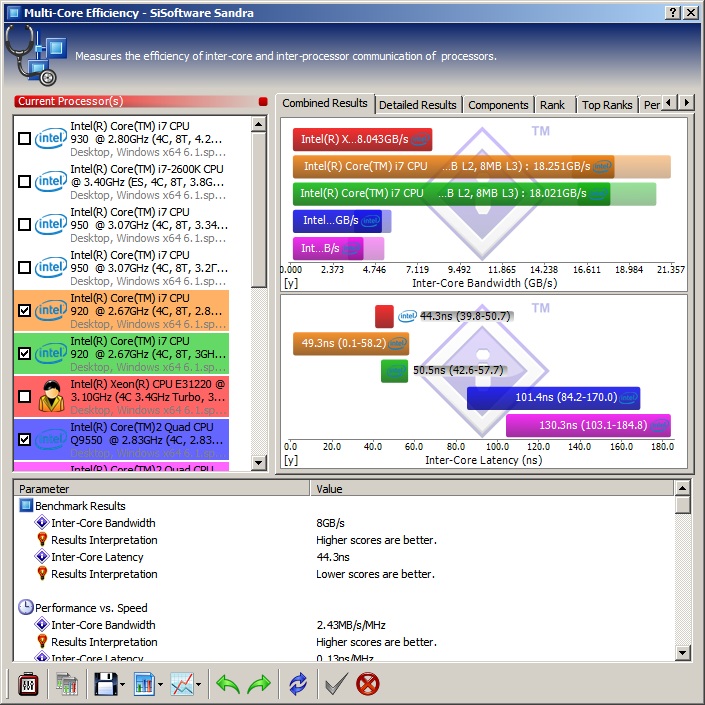
Task: Select the Performance vs. Speed row
Action: (x=91, y=608)
